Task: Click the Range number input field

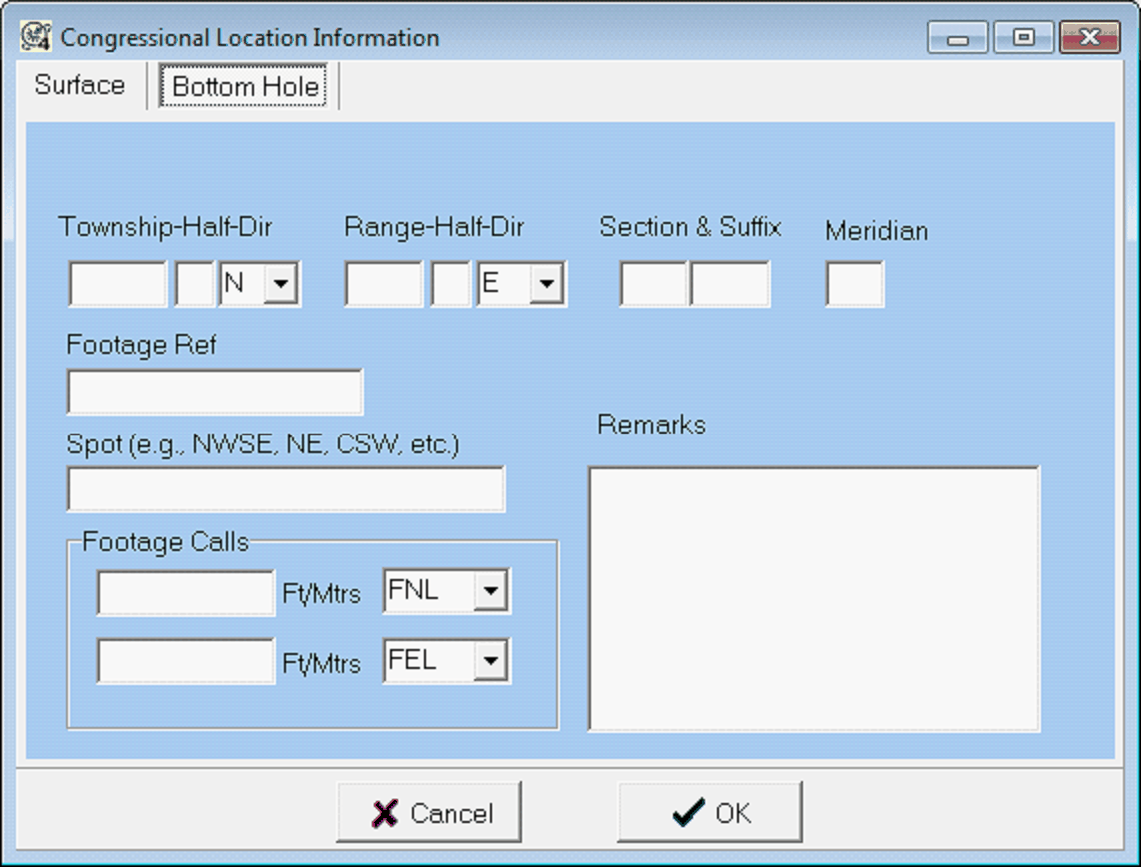Action: (383, 285)
